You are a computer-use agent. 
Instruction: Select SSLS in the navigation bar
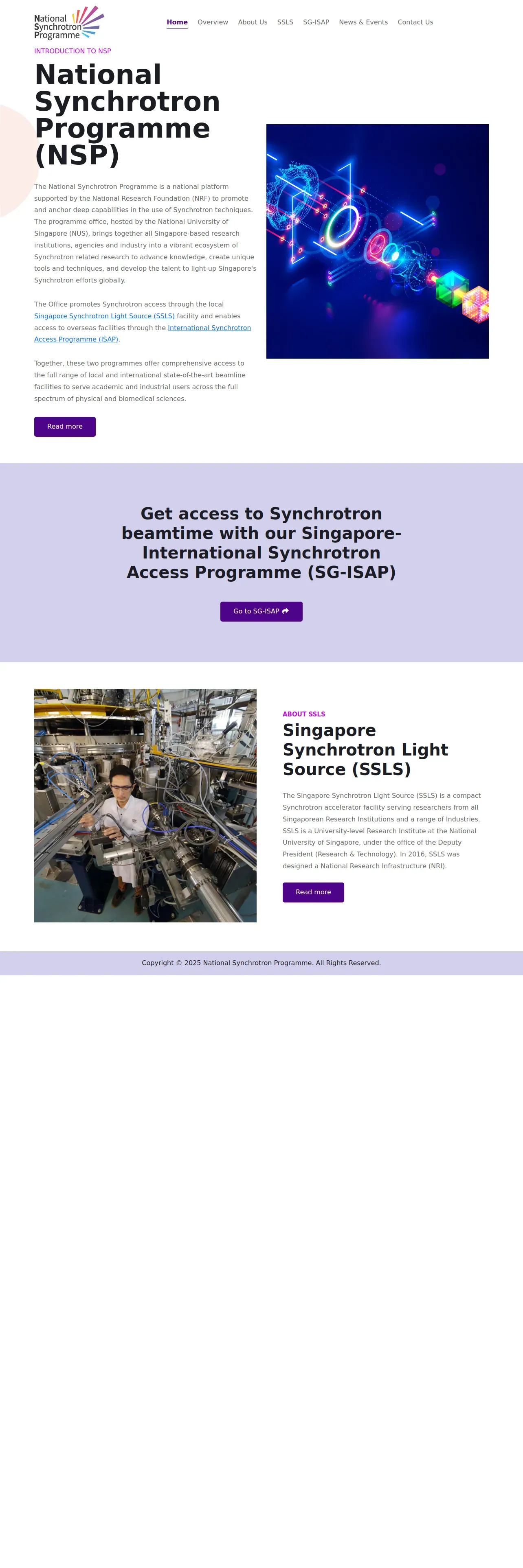[x=285, y=22]
